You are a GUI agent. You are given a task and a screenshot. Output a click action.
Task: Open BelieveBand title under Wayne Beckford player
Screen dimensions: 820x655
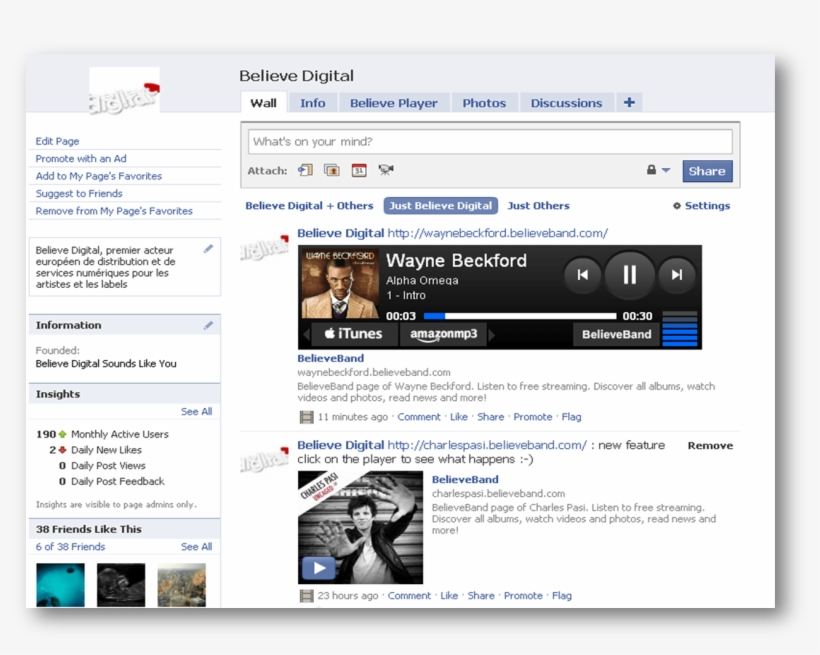coord(331,358)
